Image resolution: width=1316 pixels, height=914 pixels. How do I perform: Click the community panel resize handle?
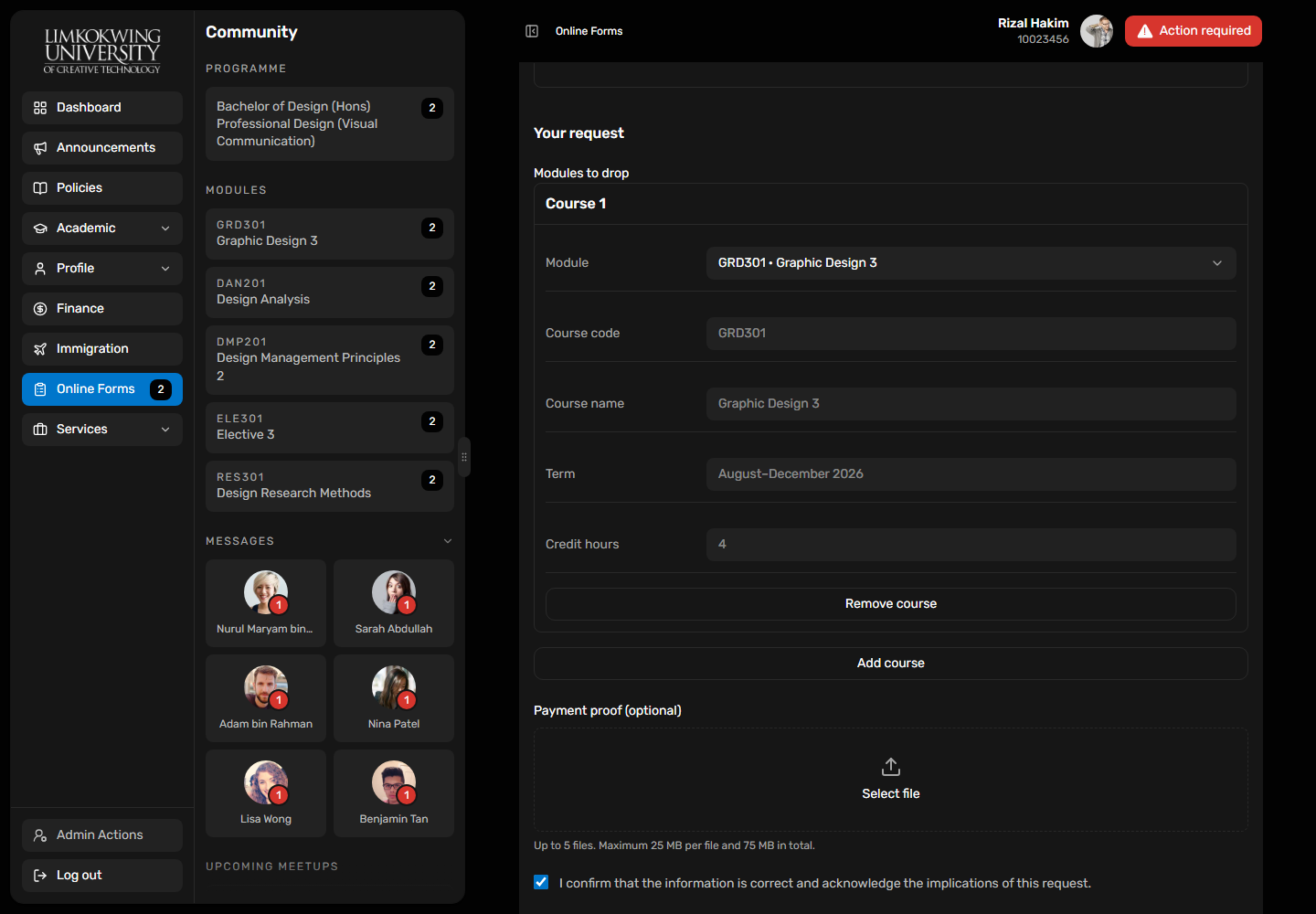[464, 457]
